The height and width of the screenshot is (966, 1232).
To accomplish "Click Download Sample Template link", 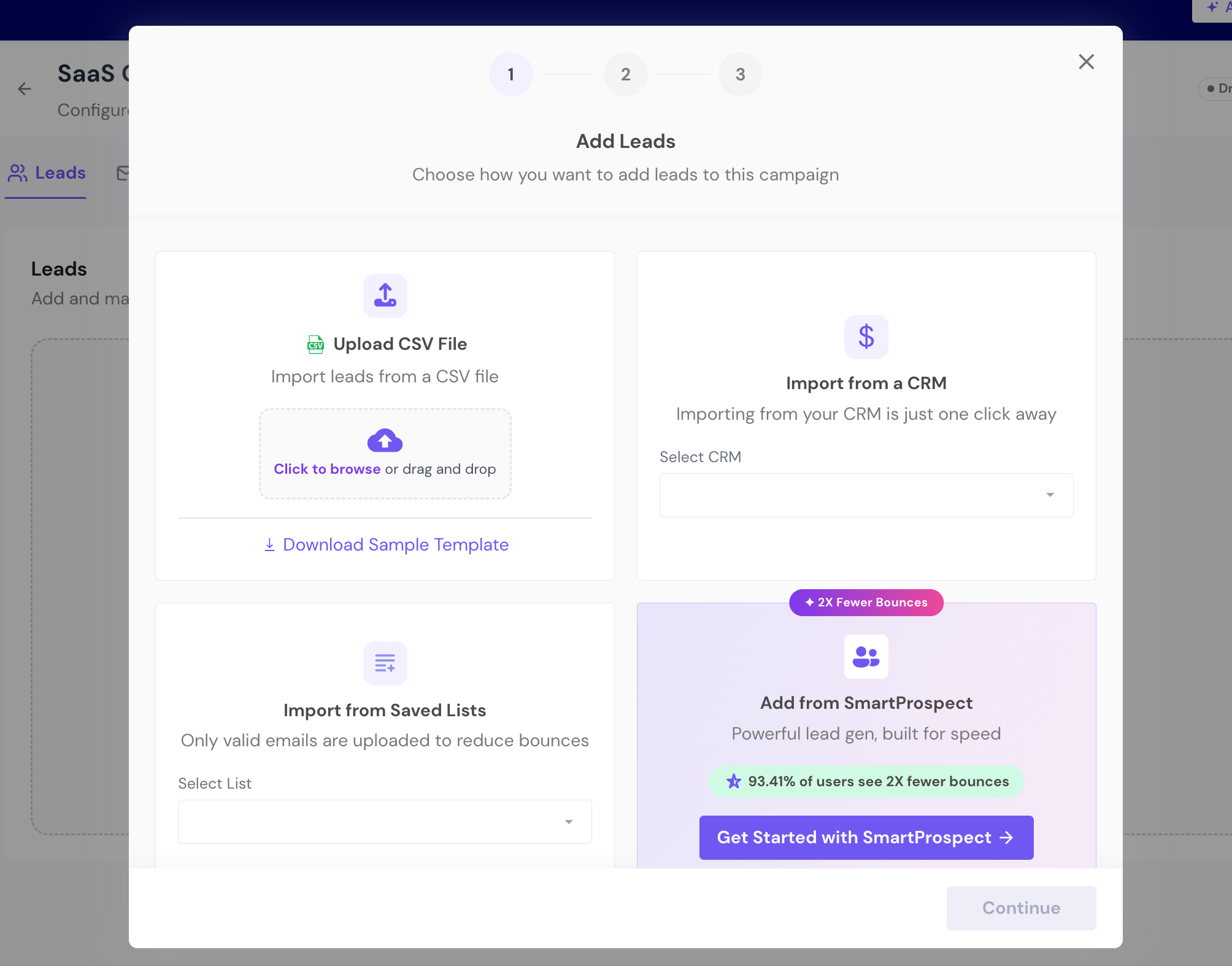I will coord(386,544).
